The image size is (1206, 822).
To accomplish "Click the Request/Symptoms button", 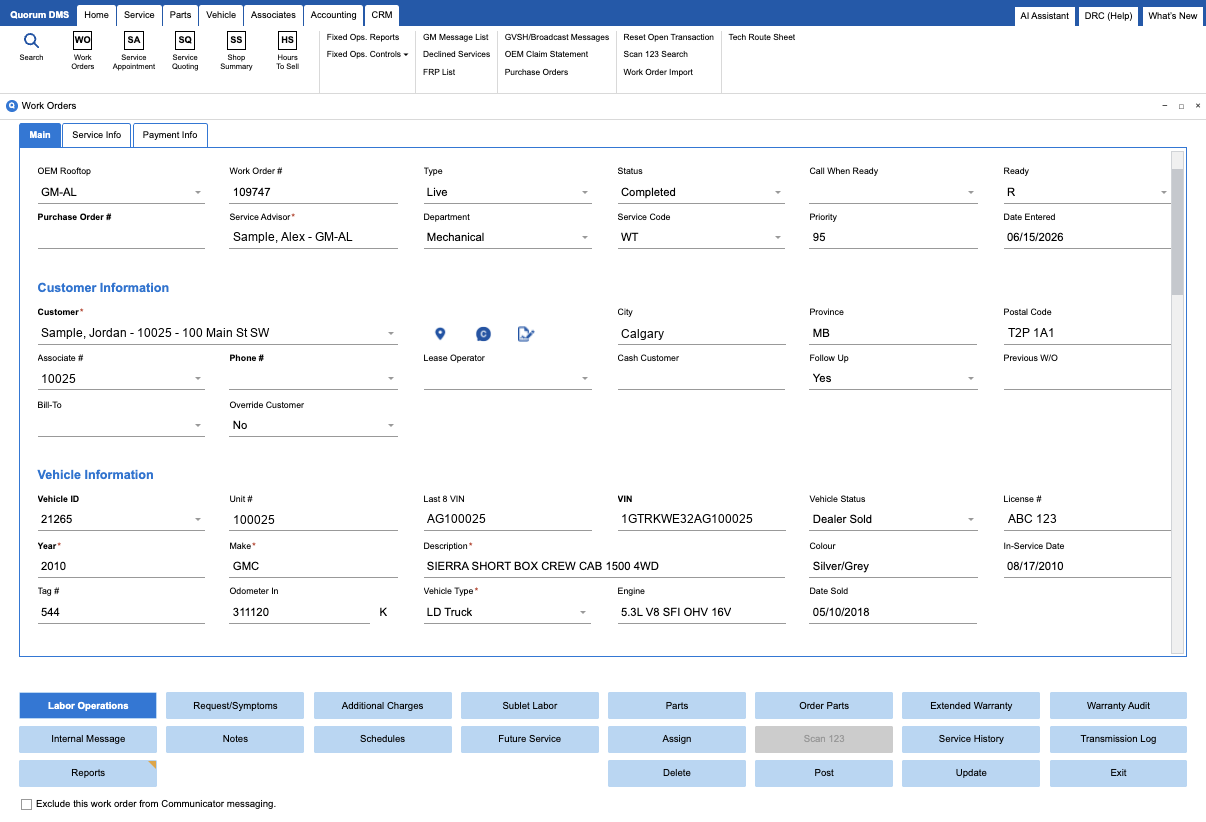I will (x=235, y=705).
